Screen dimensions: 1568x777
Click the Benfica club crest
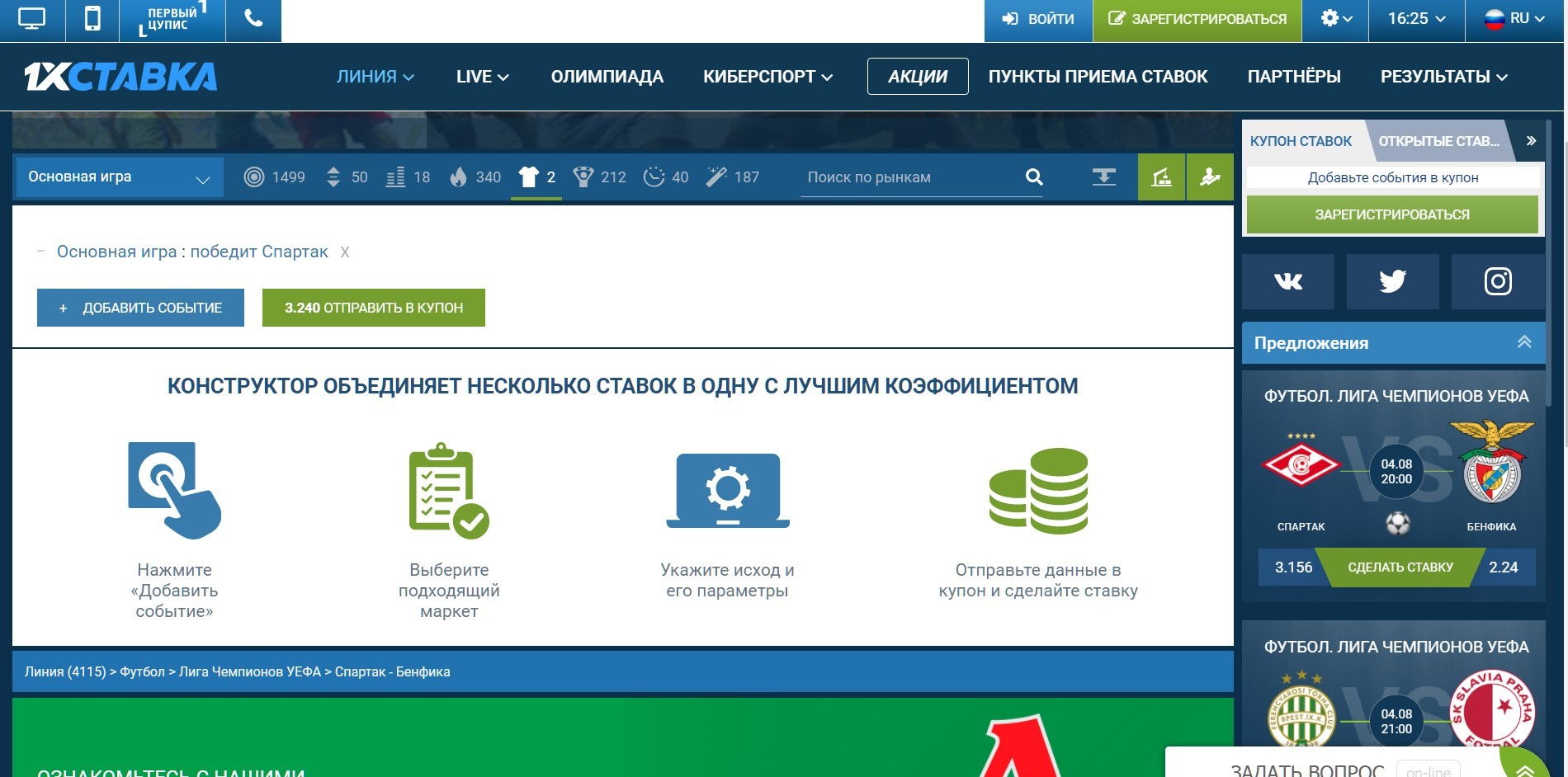(x=1492, y=462)
